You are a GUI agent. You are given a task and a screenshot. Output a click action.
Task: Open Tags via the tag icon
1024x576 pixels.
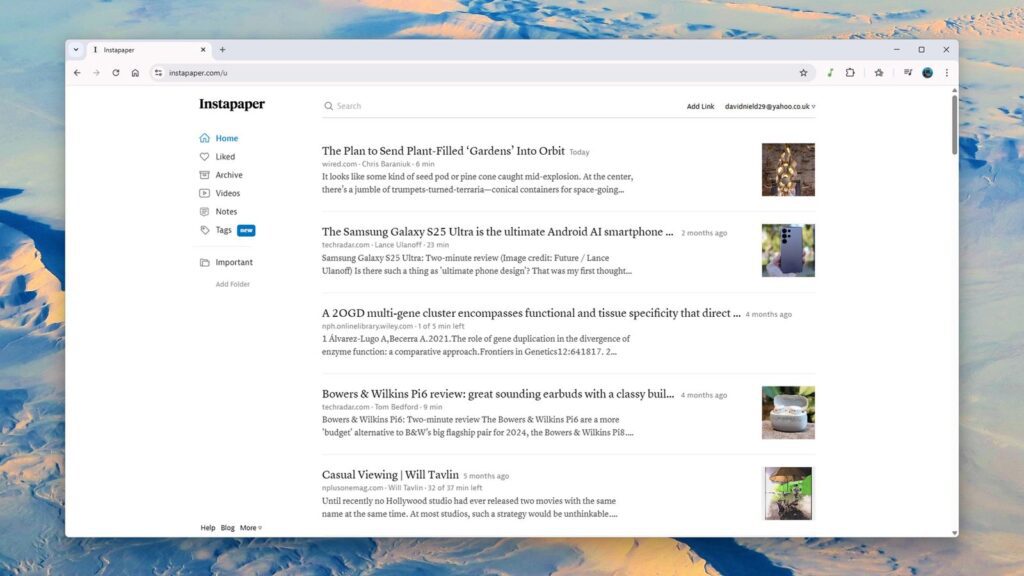click(204, 230)
